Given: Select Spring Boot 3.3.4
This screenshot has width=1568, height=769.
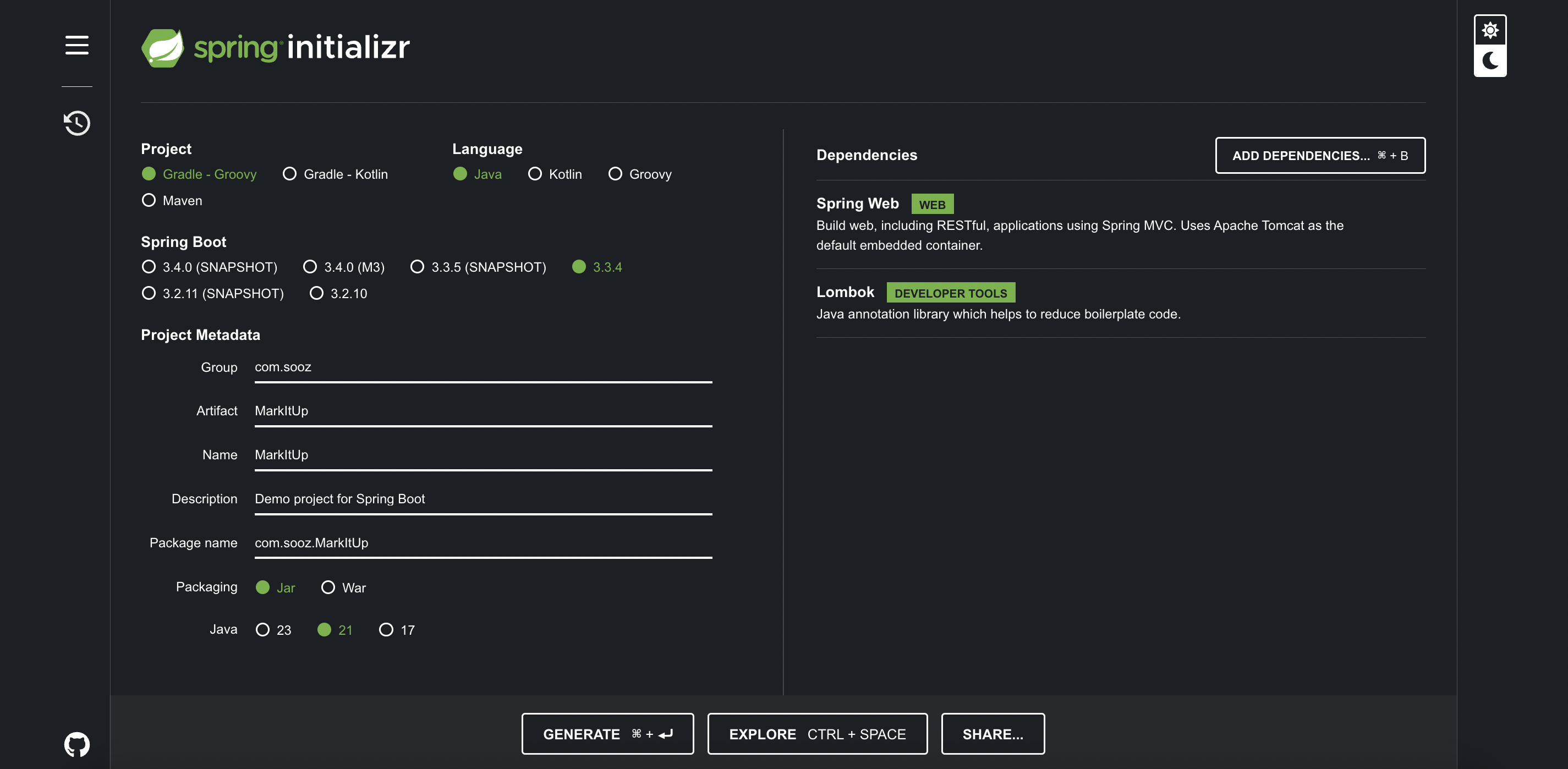Looking at the screenshot, I should coord(597,267).
